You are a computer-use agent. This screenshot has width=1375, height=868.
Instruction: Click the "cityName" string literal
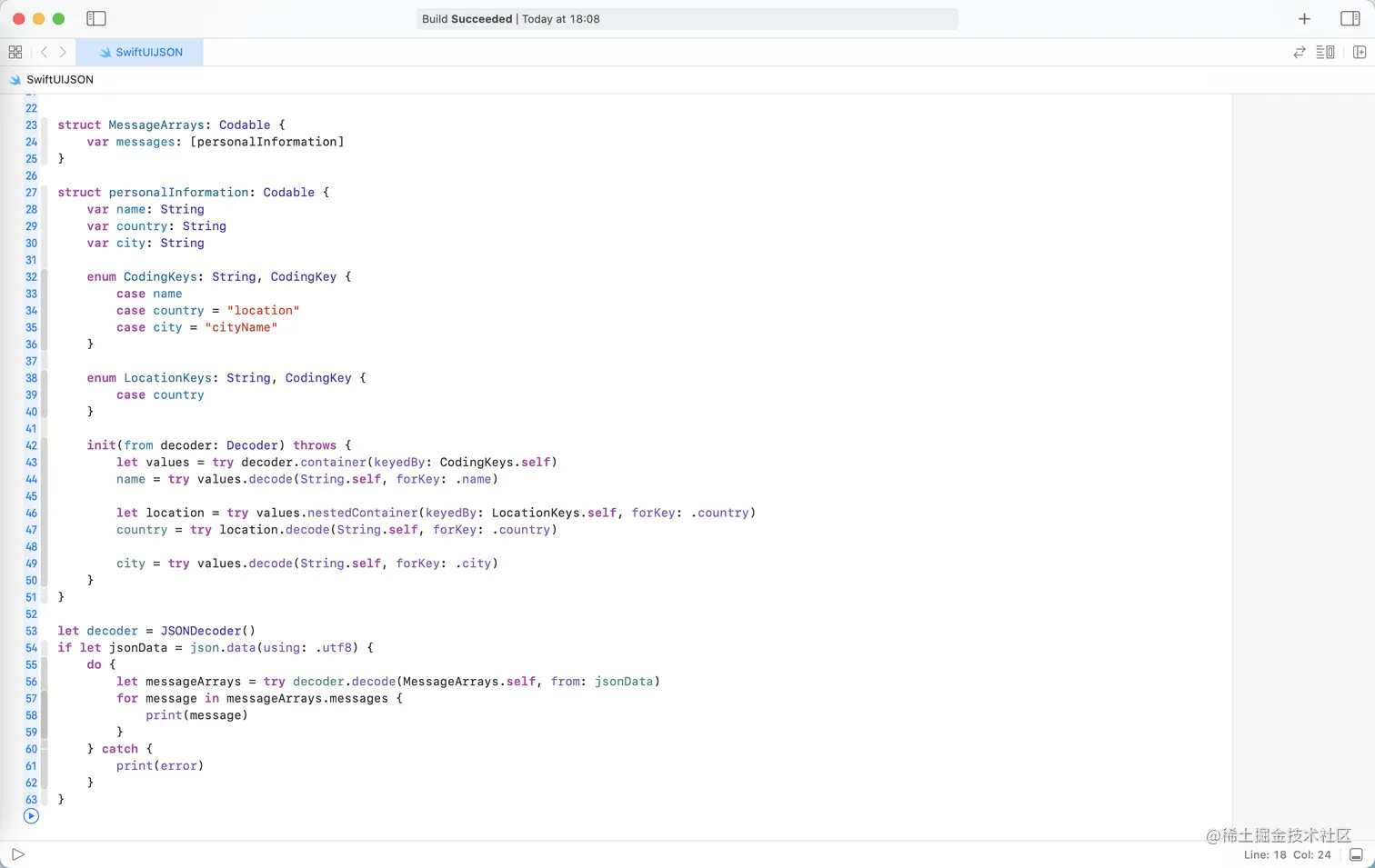[x=241, y=327]
